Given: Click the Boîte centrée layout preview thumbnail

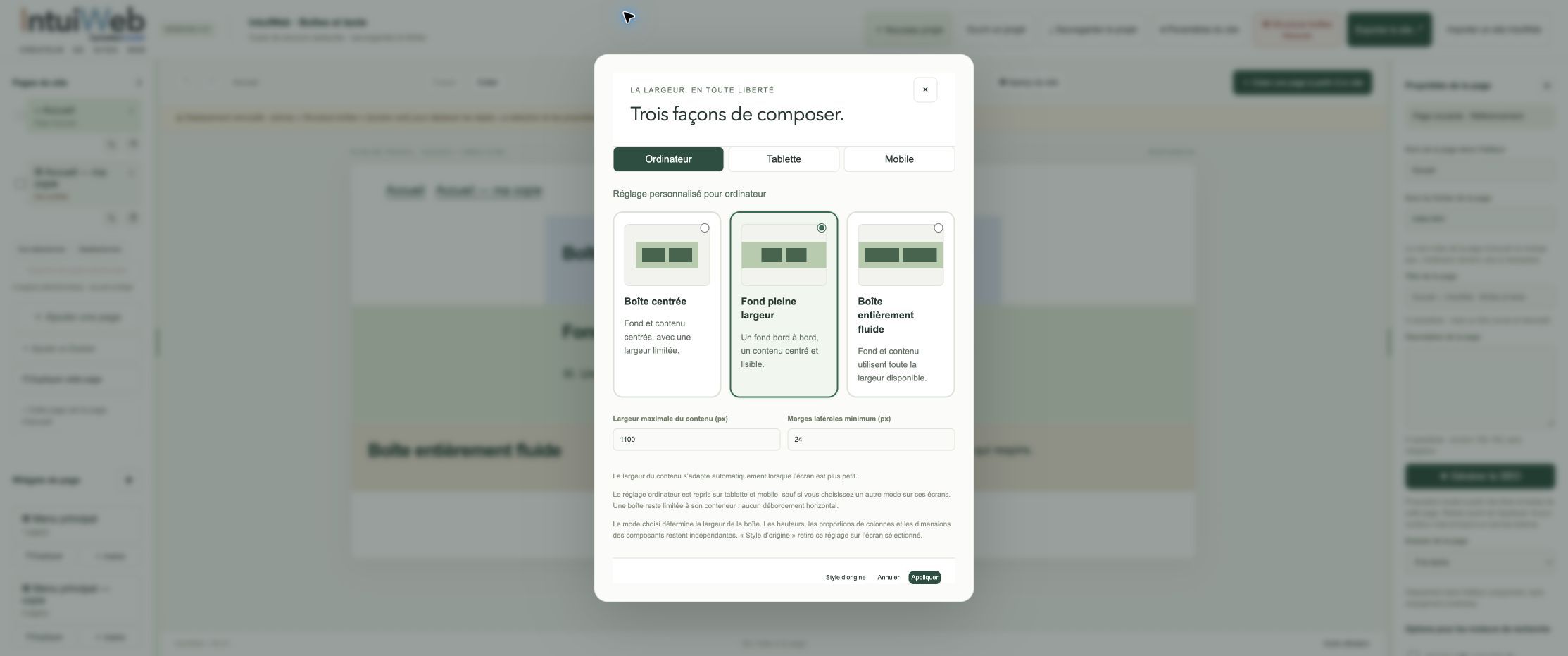Looking at the screenshot, I should (x=667, y=255).
